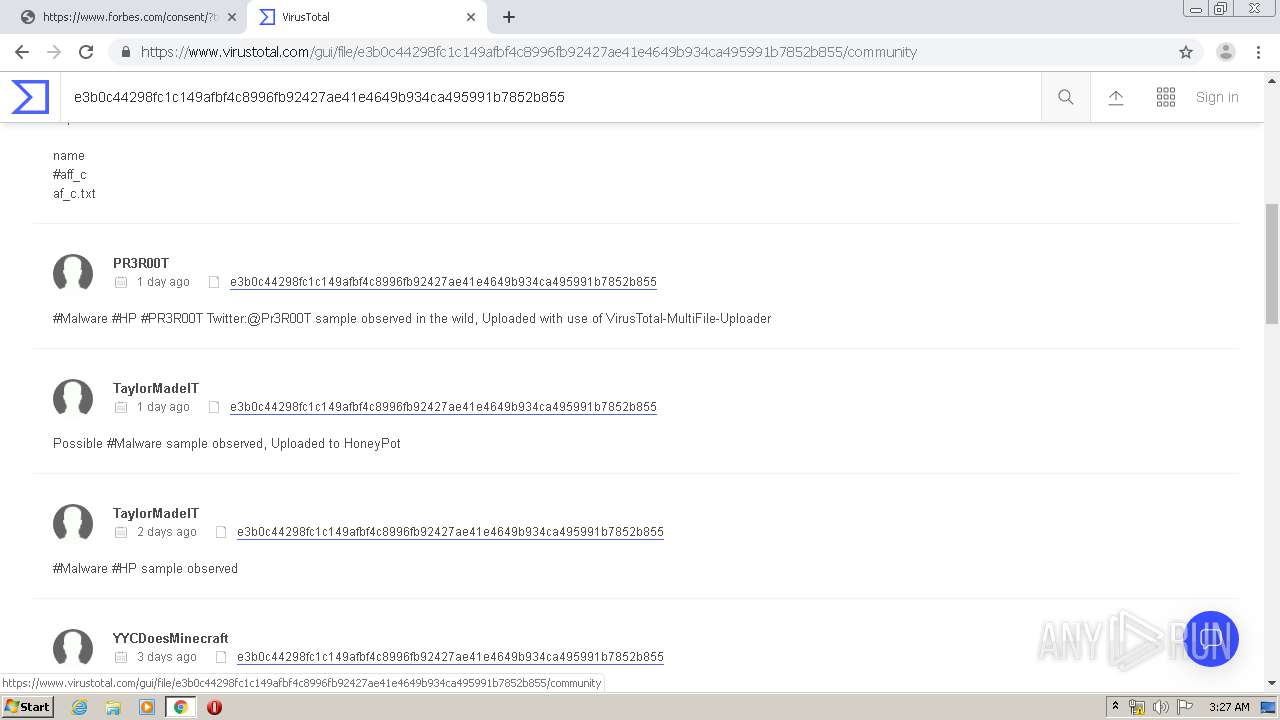Click avatar of TaylorMadeIT 2 days ago
1280x720 pixels.
(x=73, y=523)
